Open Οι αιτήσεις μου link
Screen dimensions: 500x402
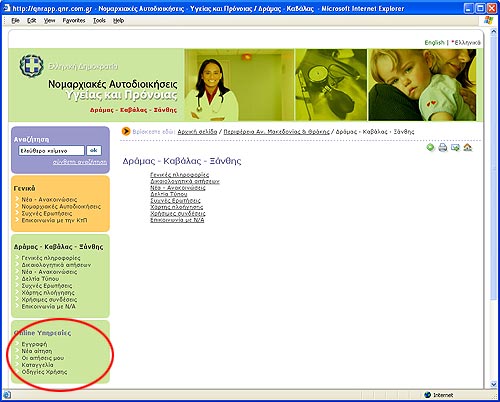tap(43, 358)
